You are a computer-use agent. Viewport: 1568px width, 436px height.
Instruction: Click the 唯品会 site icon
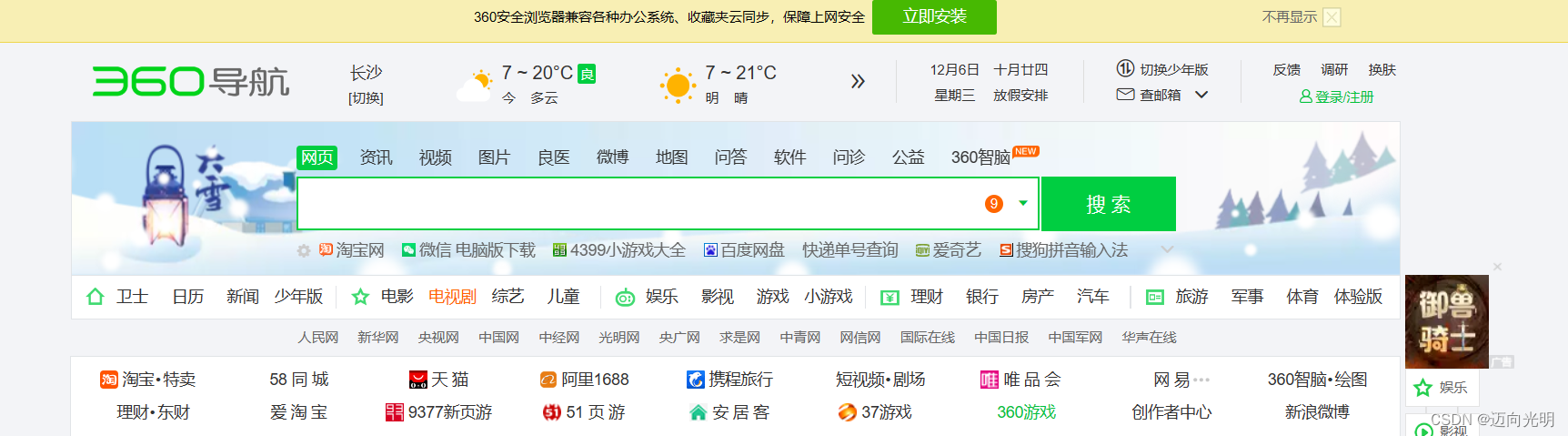990,380
